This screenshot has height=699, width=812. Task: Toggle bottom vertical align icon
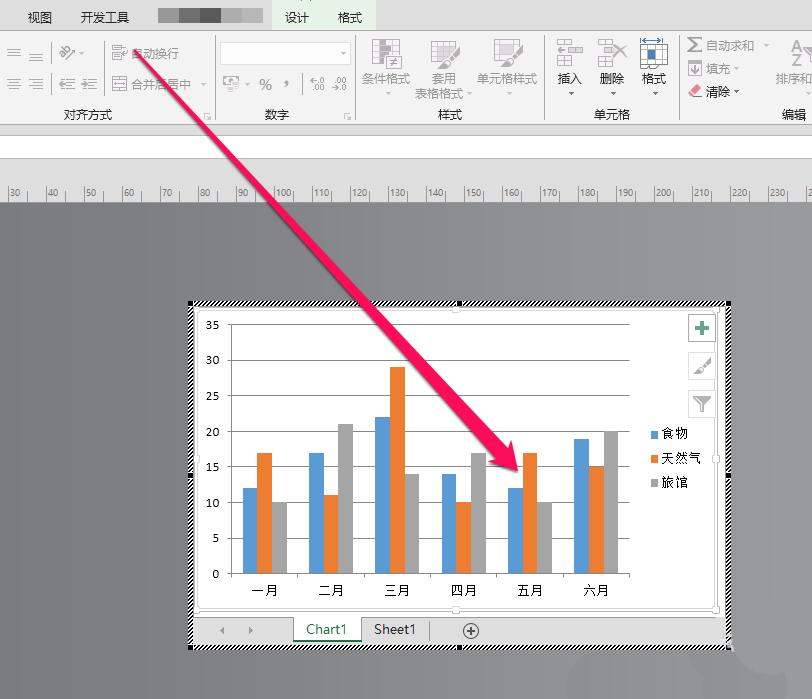(x=36, y=56)
